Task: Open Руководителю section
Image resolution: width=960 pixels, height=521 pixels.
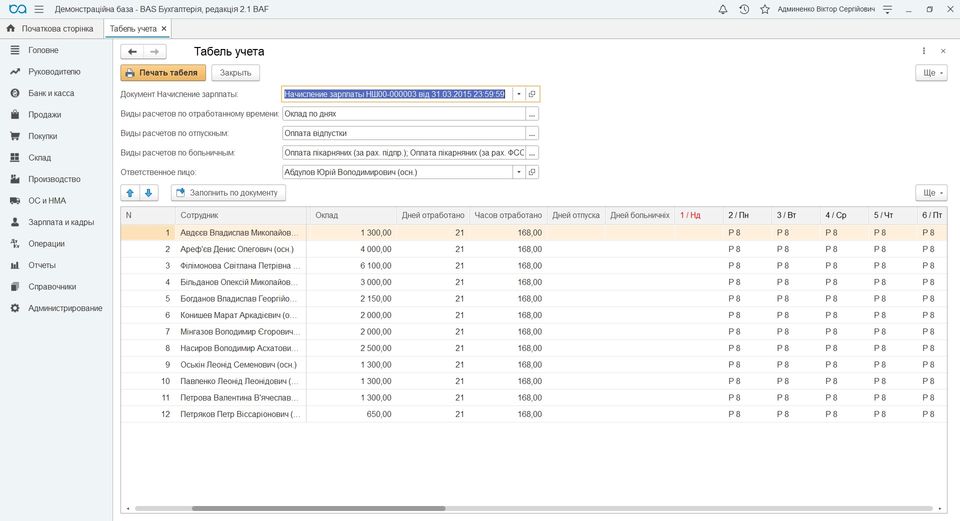Action: tap(54, 72)
